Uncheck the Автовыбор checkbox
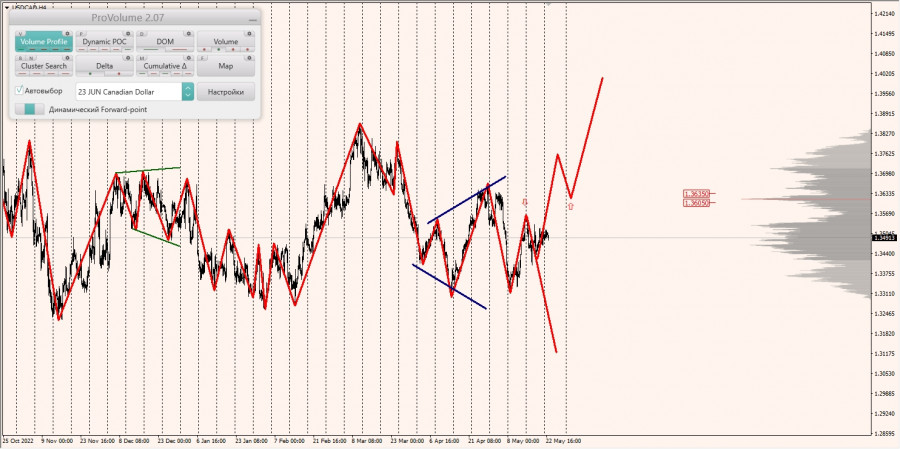This screenshot has width=900, height=449. click(20, 90)
